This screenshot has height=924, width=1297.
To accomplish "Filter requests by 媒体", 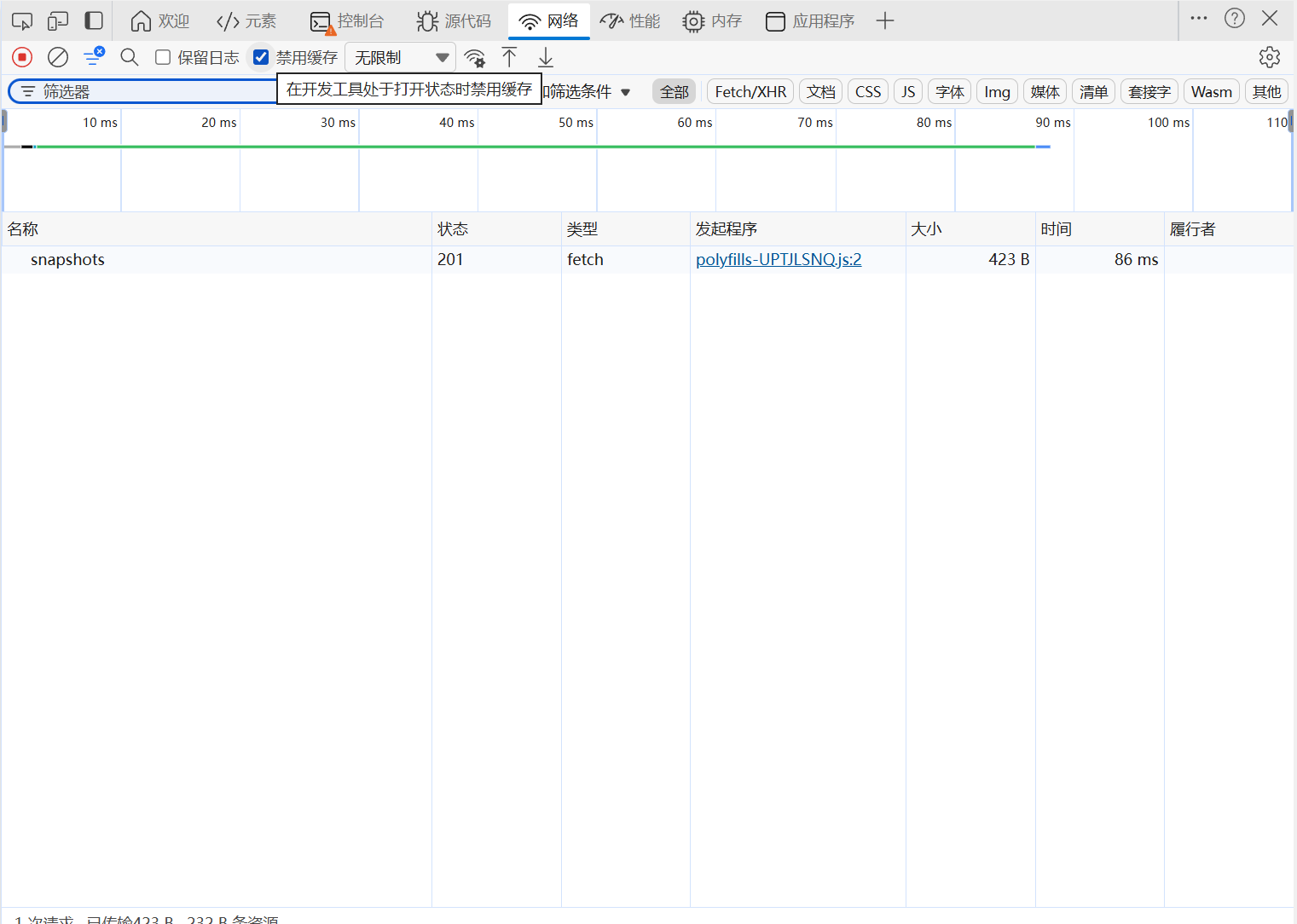I will [1045, 92].
